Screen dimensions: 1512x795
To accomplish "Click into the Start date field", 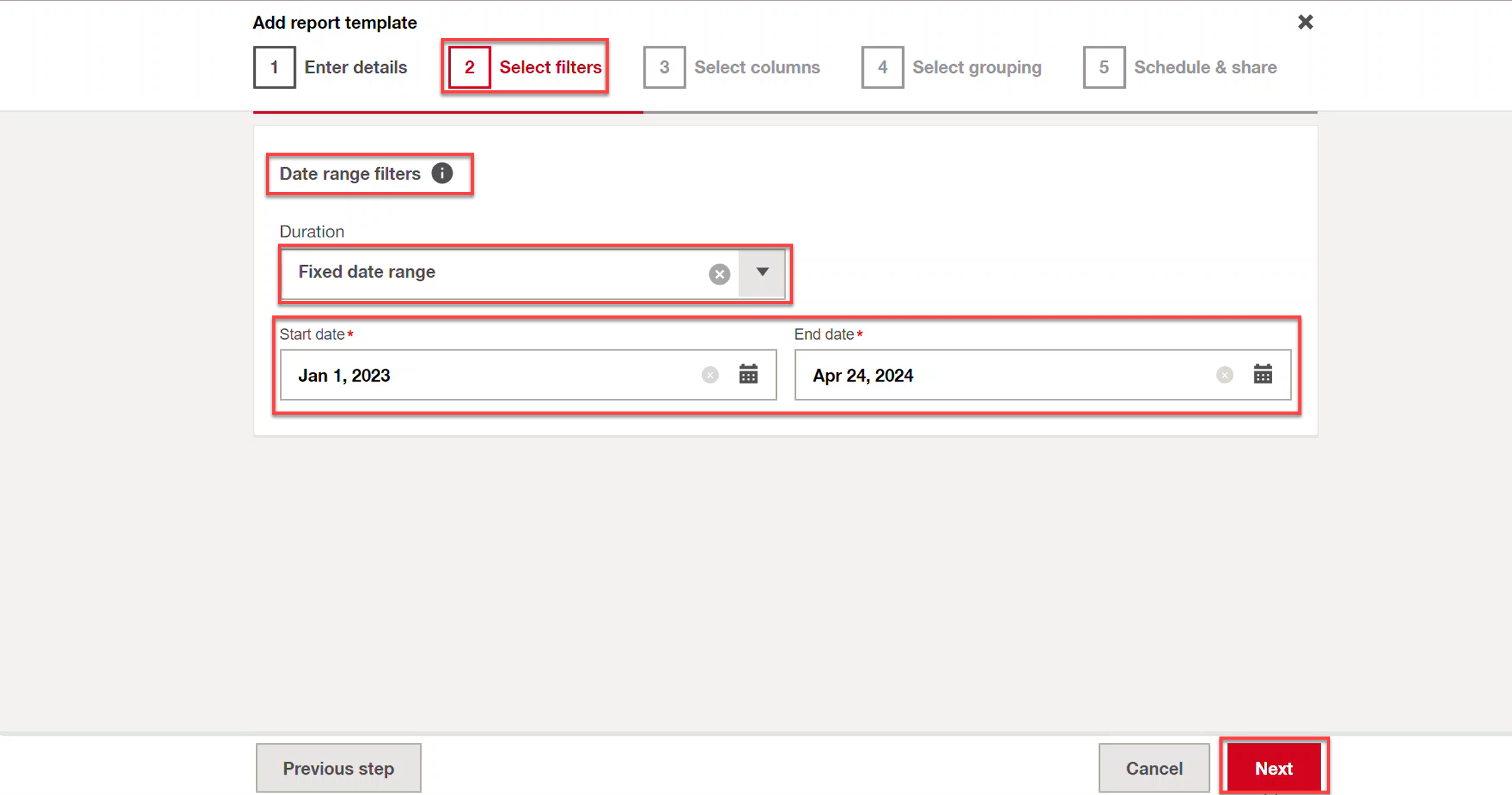I will coord(528,375).
